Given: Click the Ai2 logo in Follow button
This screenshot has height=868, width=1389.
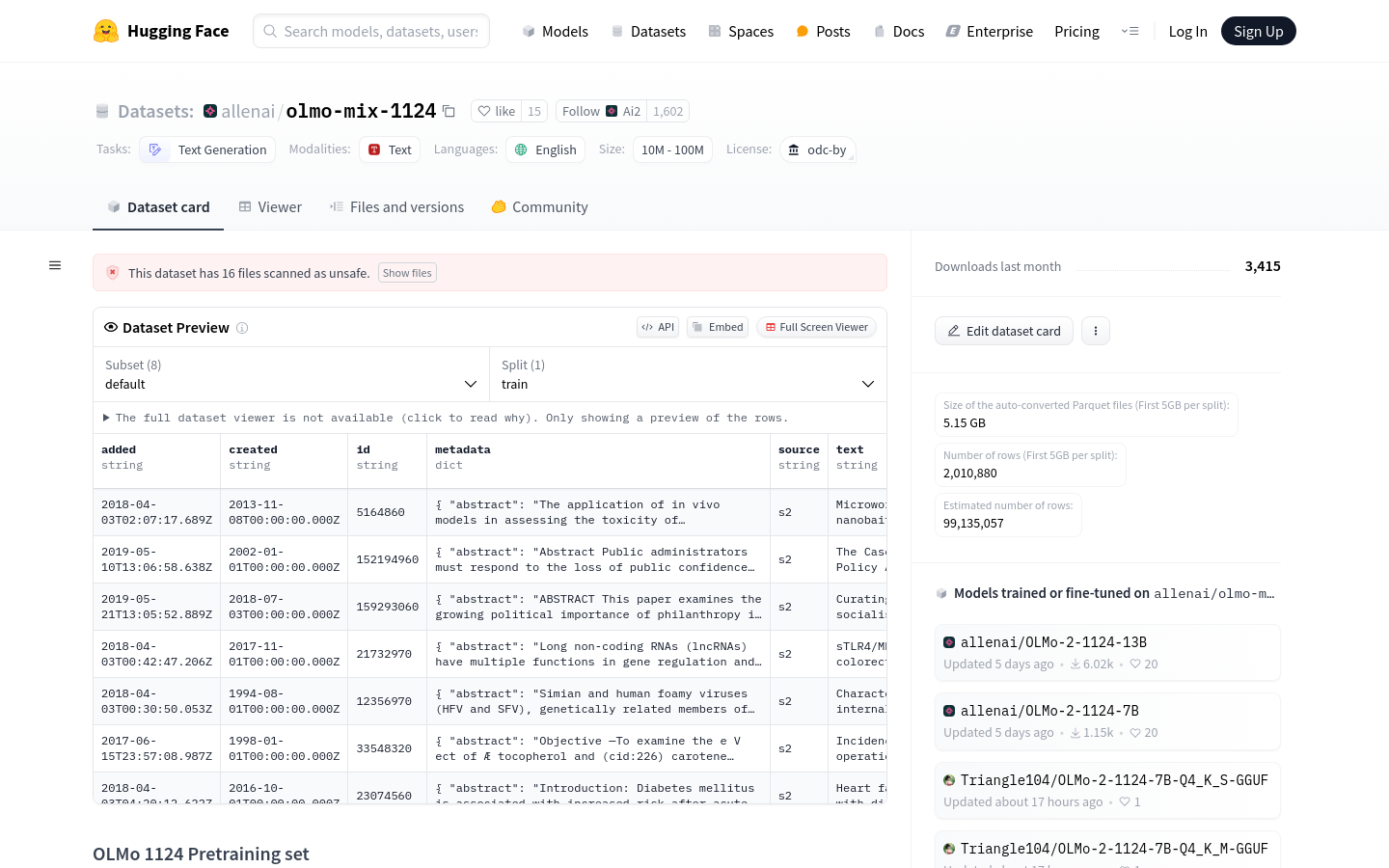Looking at the screenshot, I should coord(612,111).
